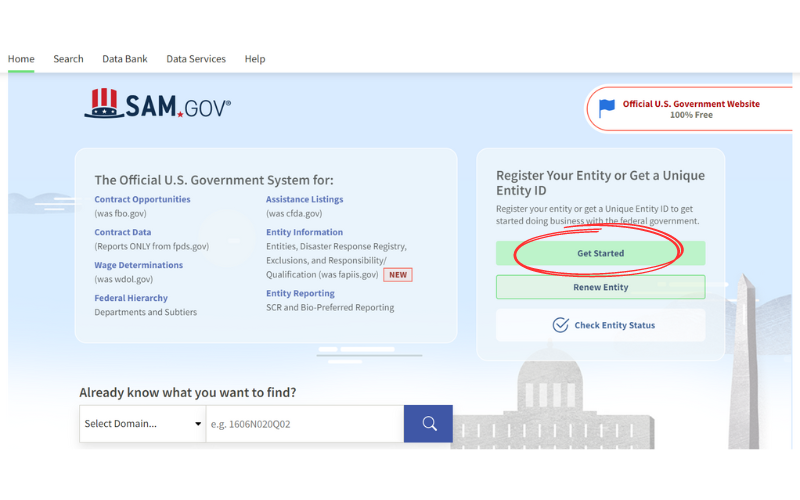Click the text "SCR and Bio-Preferred Reporting"

coord(330,308)
